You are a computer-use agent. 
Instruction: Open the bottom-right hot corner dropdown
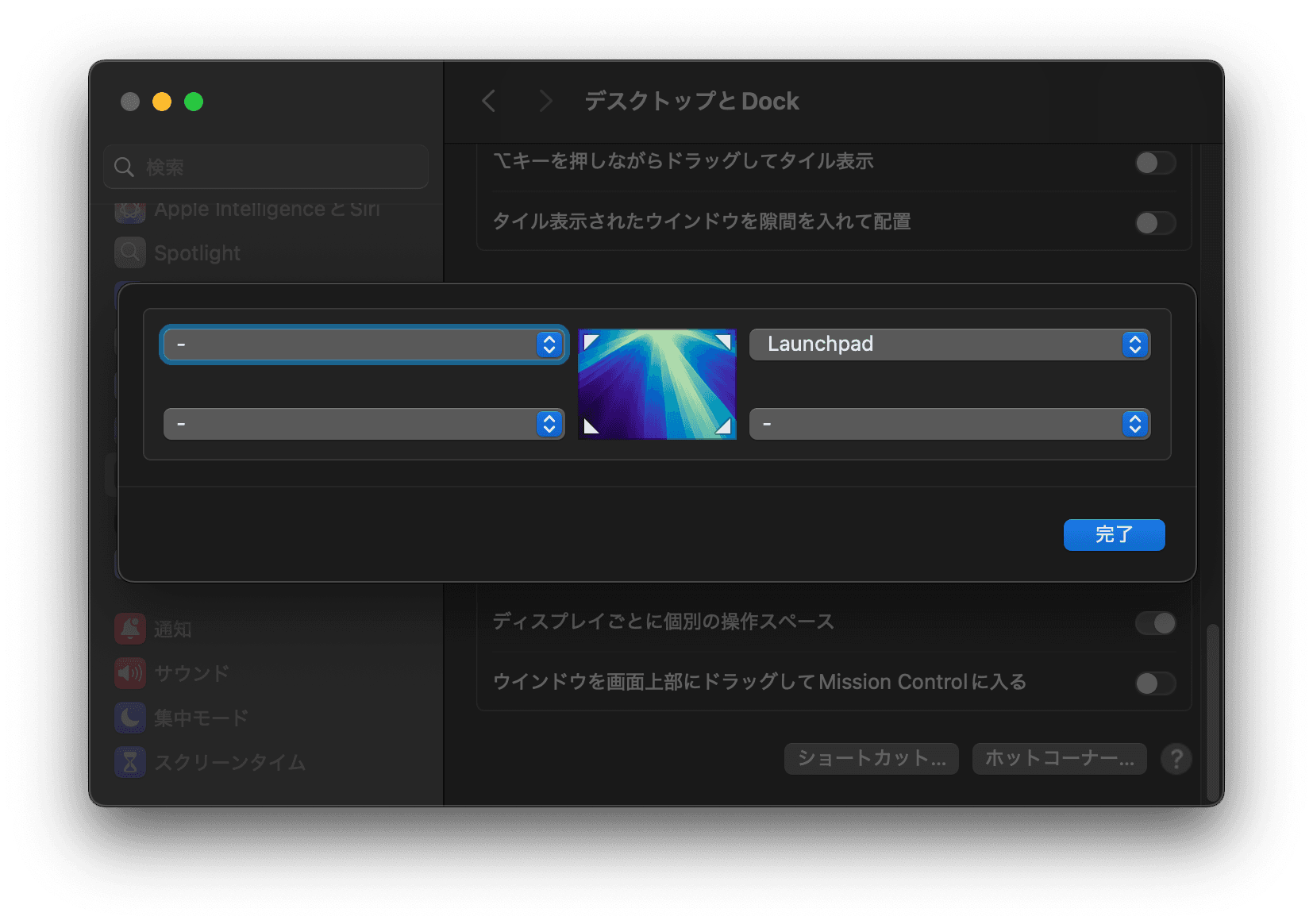(949, 424)
